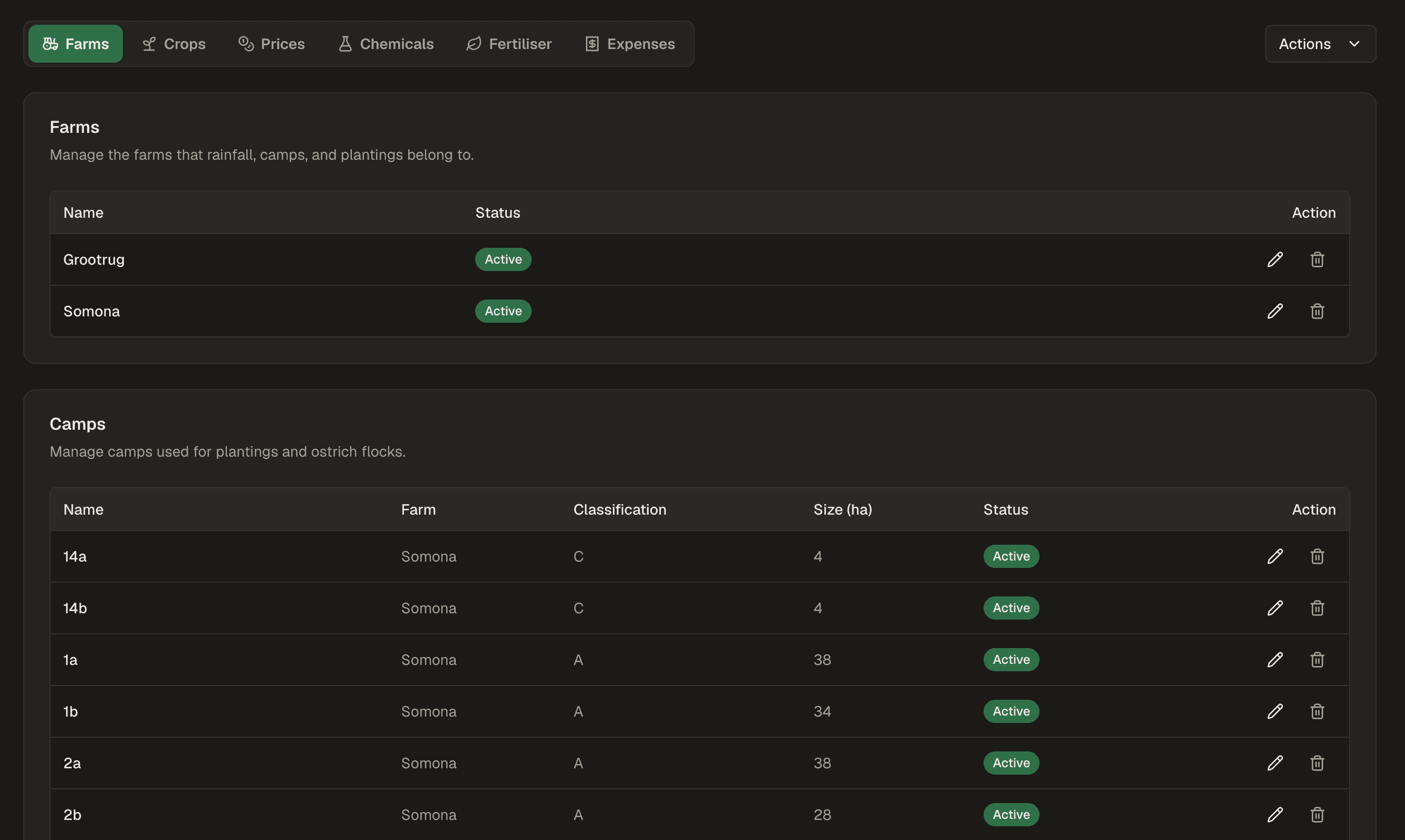Edit camp 14b with pencil icon
1405x840 pixels.
click(x=1275, y=608)
